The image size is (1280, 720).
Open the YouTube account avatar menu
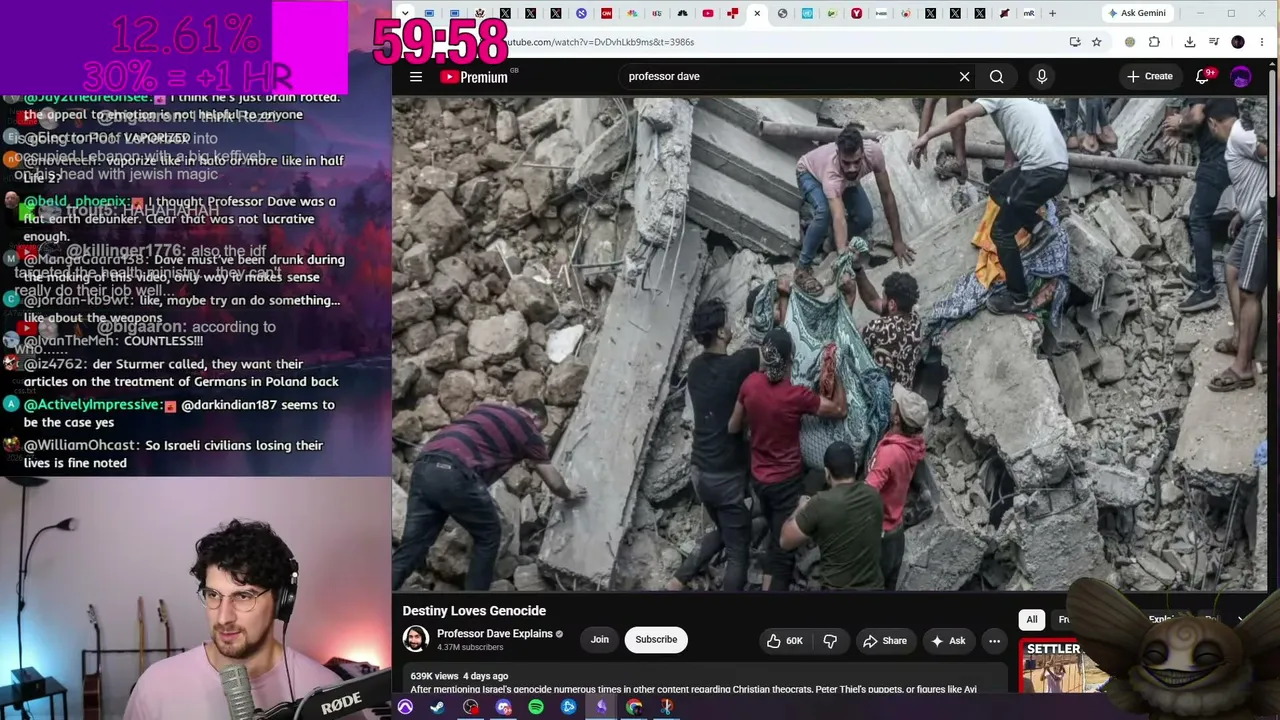pyautogui.click(x=1241, y=77)
